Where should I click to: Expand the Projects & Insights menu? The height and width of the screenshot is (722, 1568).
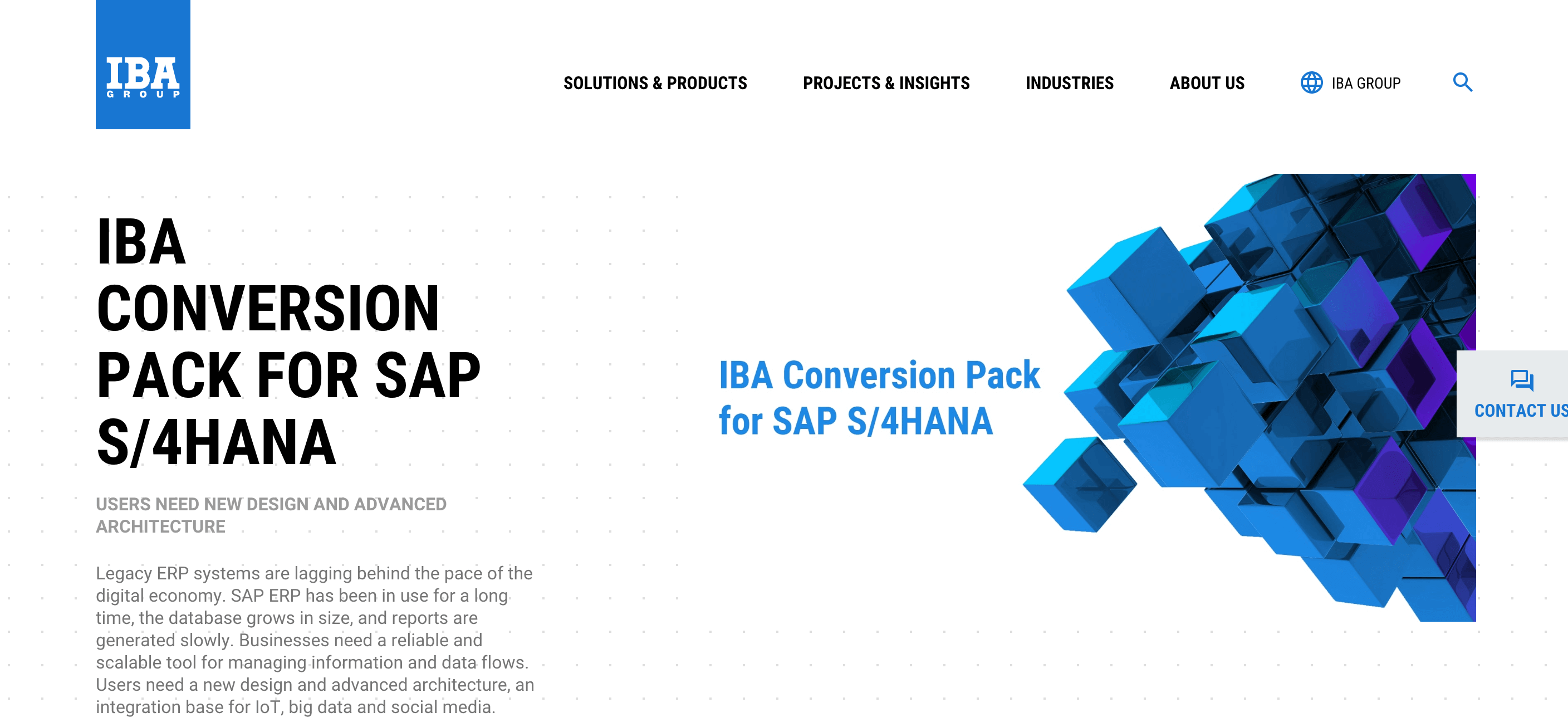(887, 83)
